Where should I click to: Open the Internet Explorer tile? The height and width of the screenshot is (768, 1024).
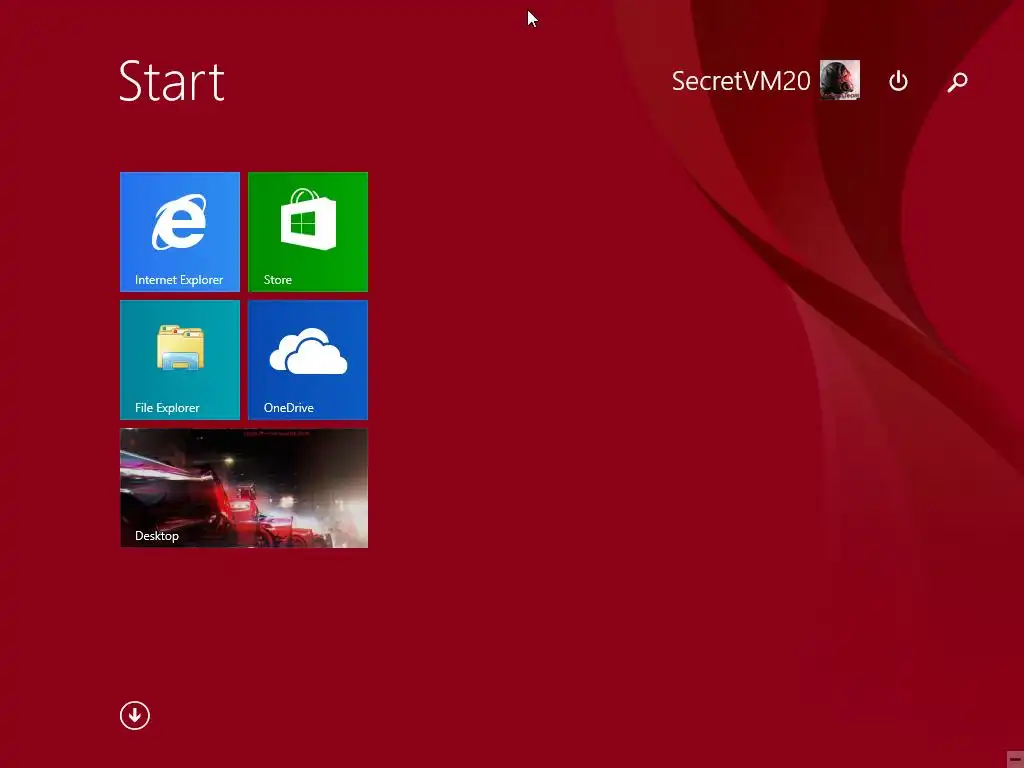click(180, 232)
